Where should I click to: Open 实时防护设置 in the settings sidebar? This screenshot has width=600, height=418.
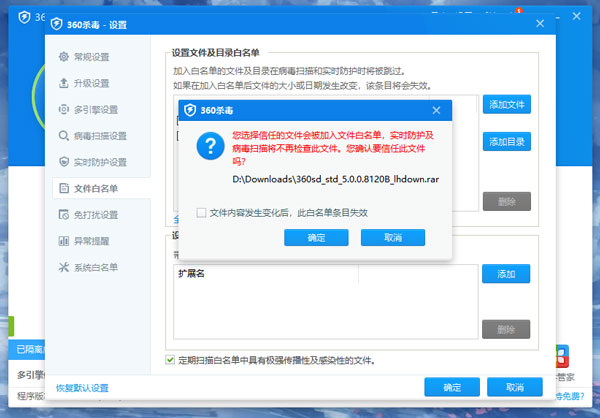(100, 162)
